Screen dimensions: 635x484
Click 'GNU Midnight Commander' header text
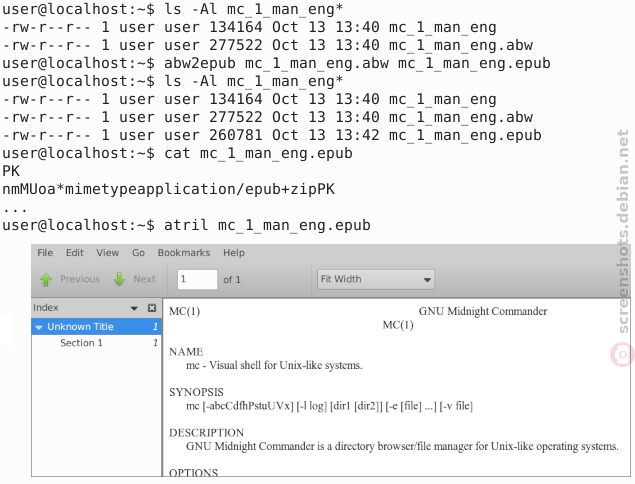[x=483, y=311]
